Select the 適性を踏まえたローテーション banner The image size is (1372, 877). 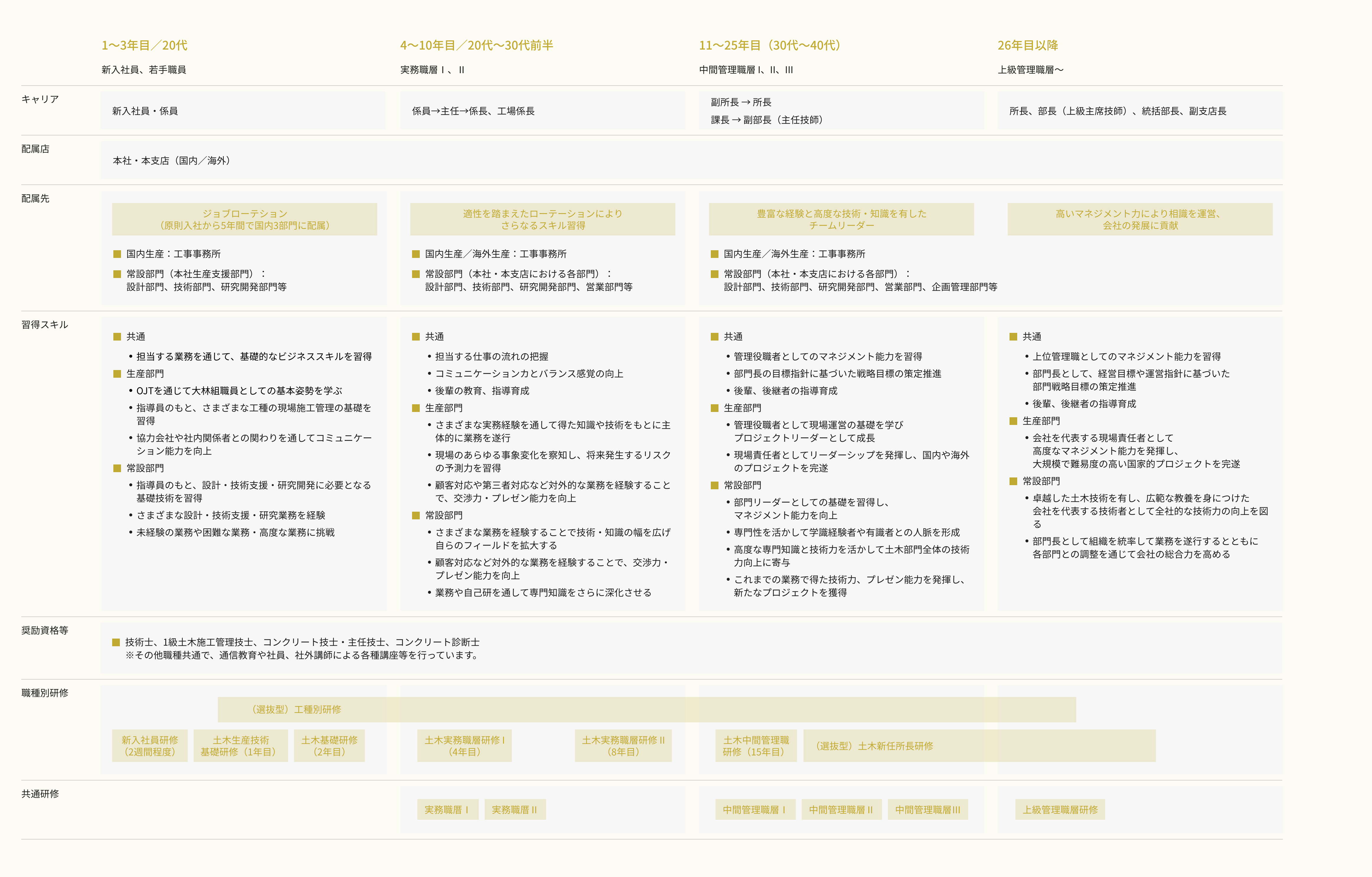(x=543, y=219)
